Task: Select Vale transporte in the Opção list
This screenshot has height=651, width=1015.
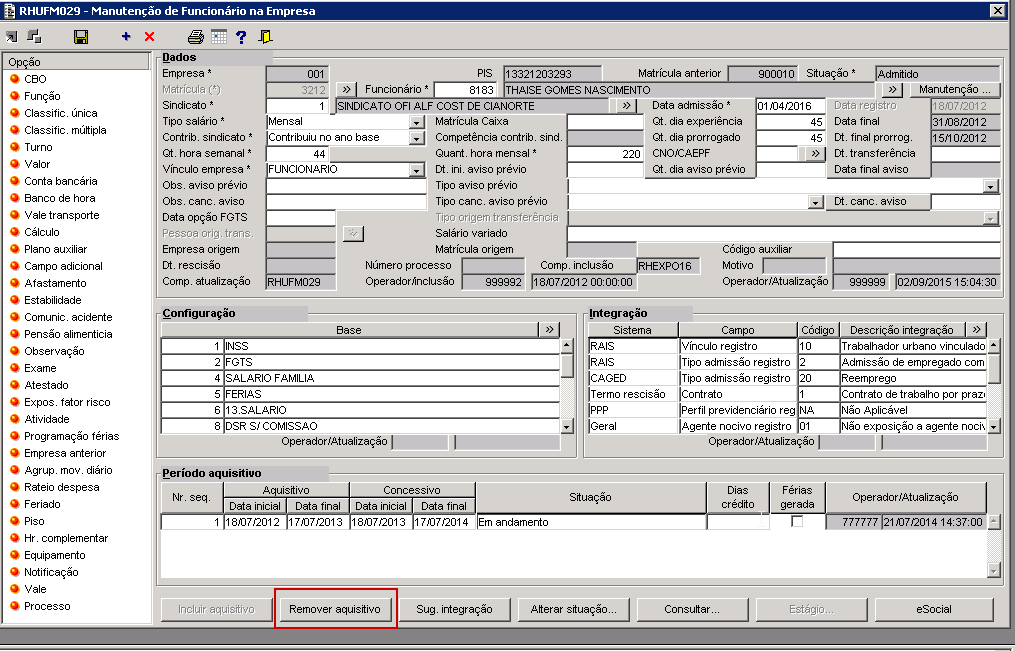Action: click(x=61, y=215)
